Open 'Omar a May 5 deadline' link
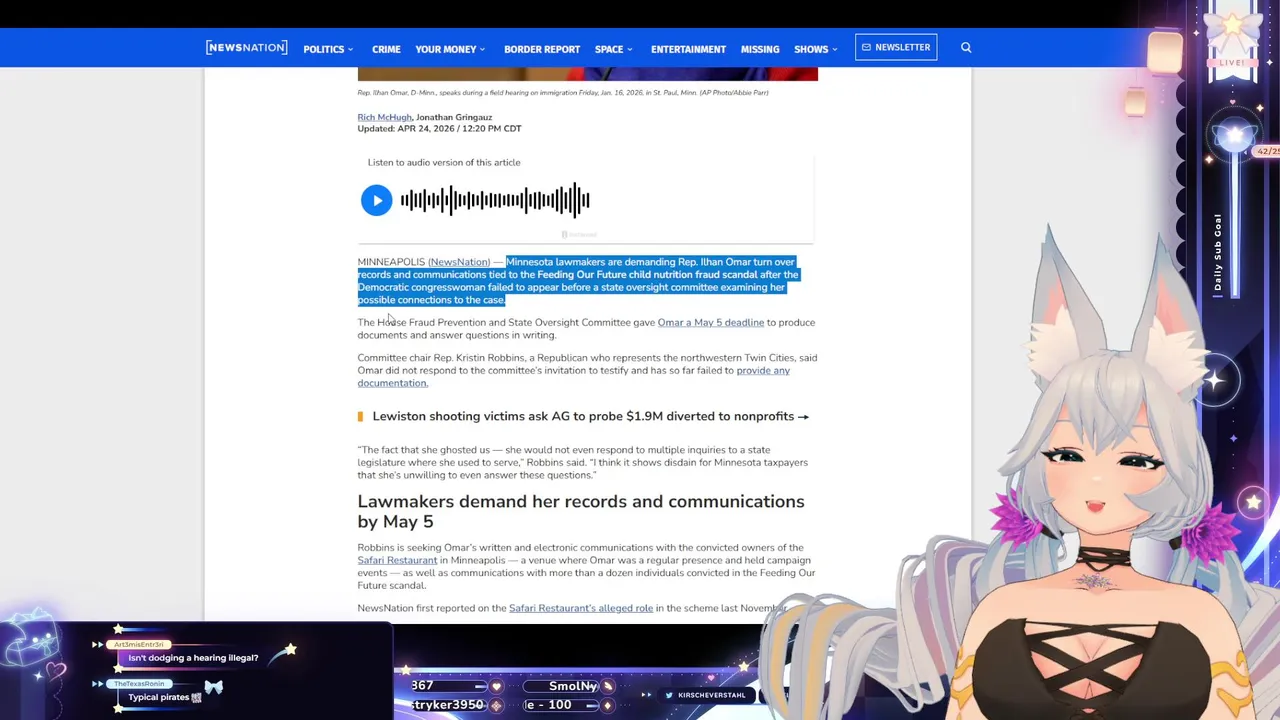This screenshot has width=1280, height=720. coord(711,322)
